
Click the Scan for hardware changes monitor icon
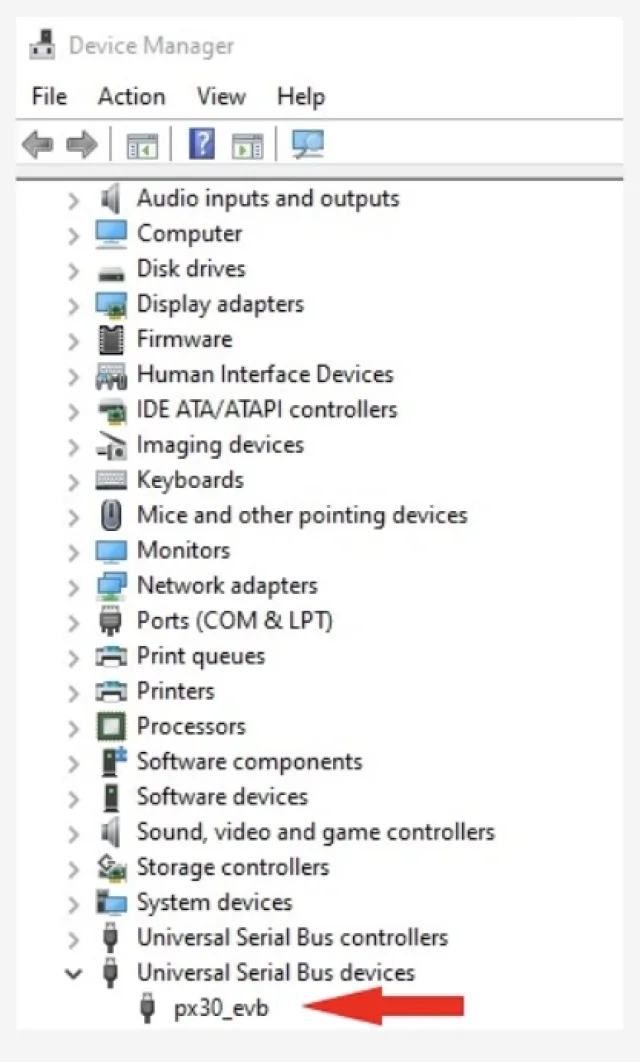307,145
